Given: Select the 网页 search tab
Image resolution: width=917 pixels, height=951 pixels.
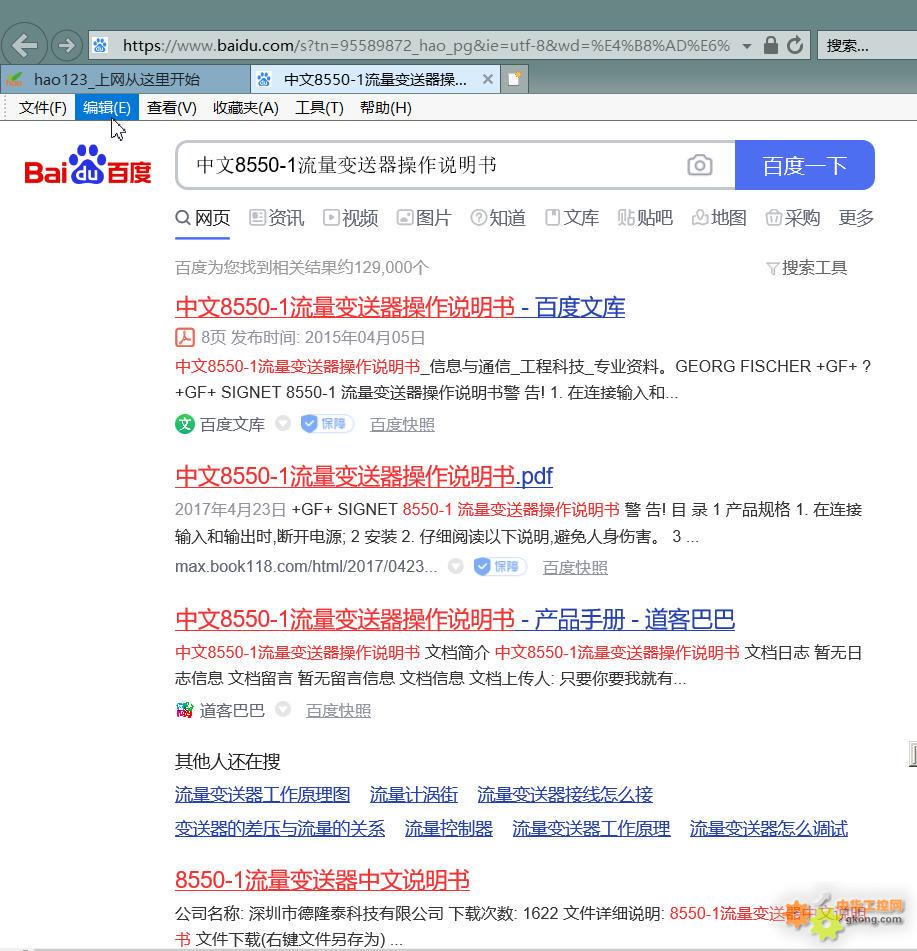Looking at the screenshot, I should [x=203, y=218].
